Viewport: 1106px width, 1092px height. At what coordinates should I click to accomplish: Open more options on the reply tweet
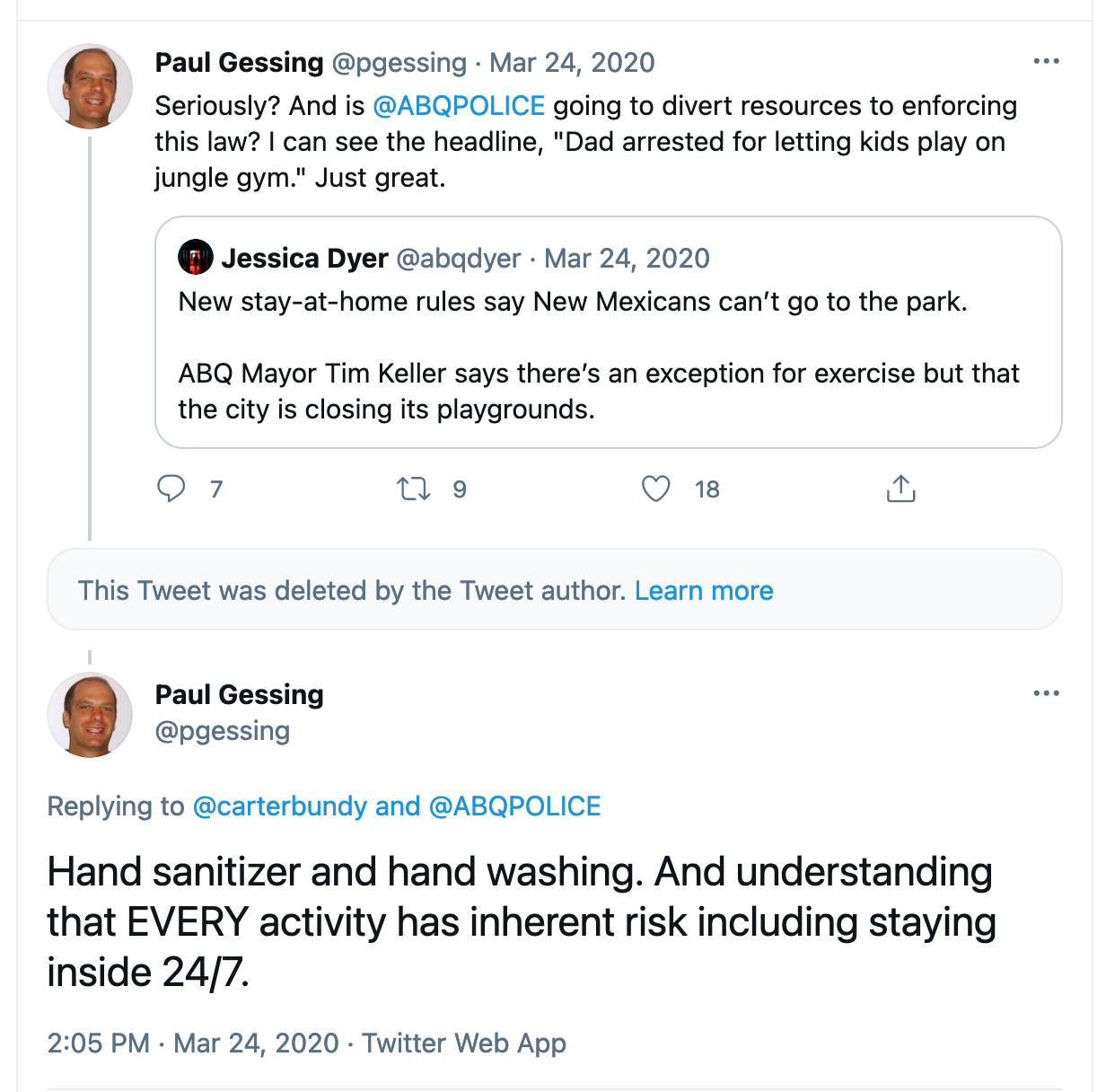[x=1046, y=694]
